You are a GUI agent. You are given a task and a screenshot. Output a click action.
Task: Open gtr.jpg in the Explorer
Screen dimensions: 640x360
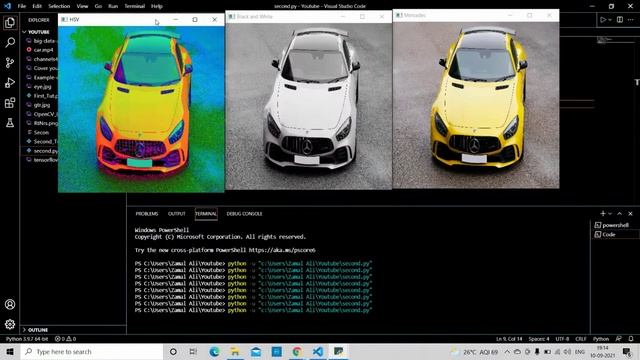pos(41,105)
